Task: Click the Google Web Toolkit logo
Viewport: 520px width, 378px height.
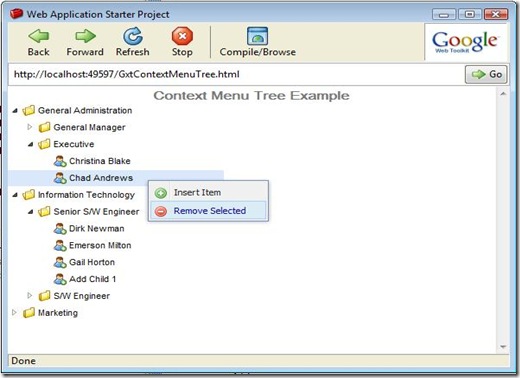Action: 465,42
